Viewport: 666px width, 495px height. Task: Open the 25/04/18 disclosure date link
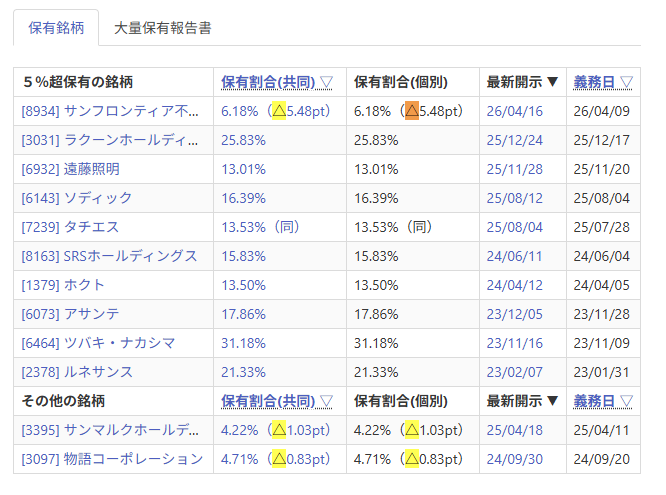click(515, 430)
